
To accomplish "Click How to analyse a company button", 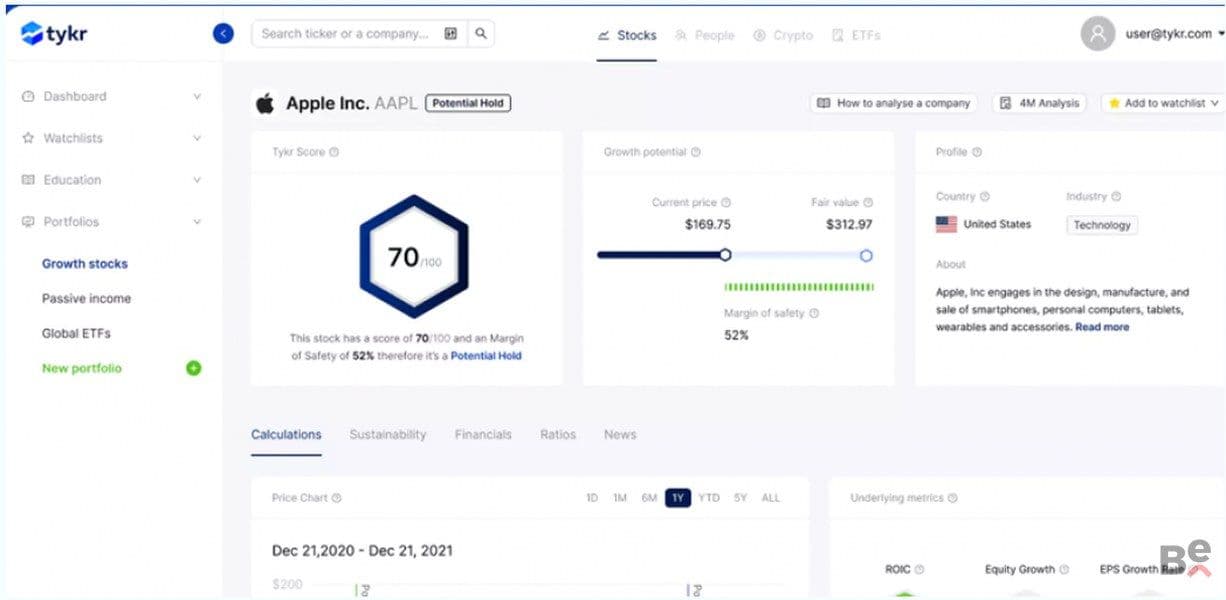I will pyautogui.click(x=894, y=103).
